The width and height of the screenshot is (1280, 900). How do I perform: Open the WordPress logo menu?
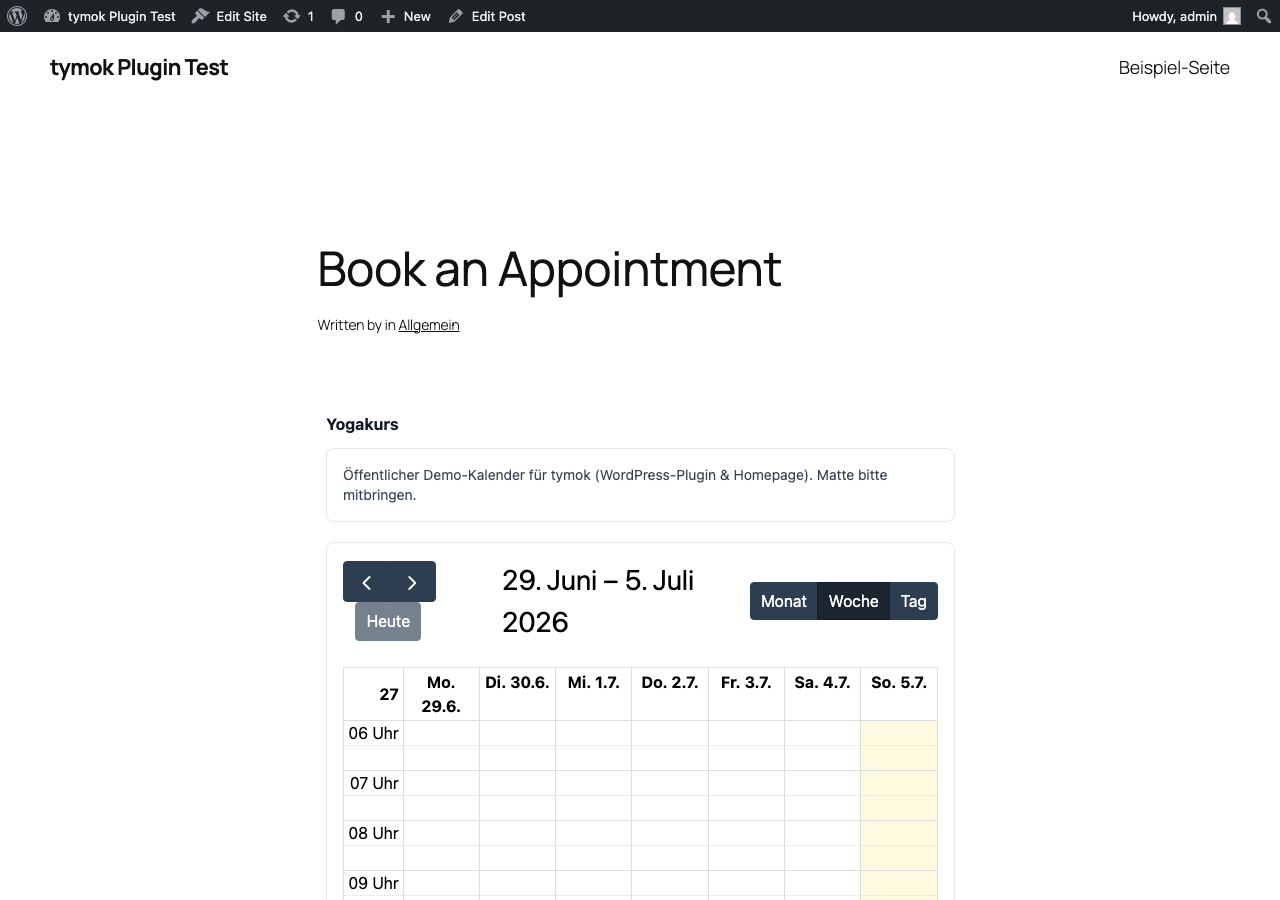coord(17,16)
